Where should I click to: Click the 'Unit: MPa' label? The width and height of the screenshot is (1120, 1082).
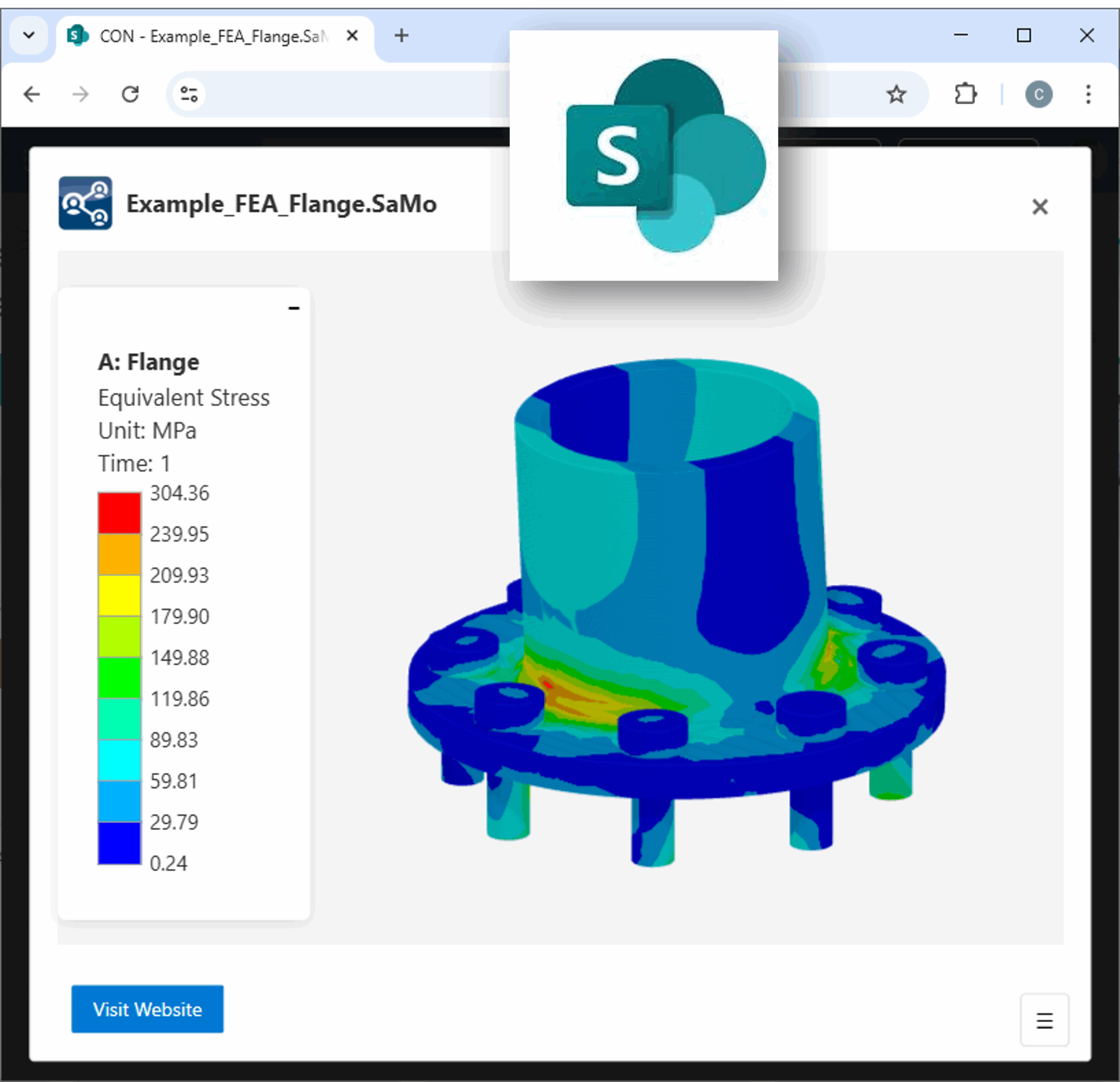pos(147,430)
